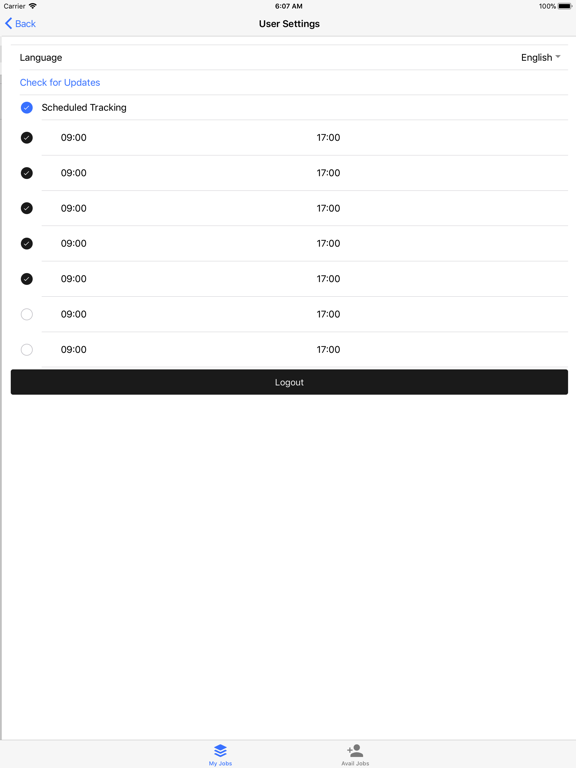
Task: Enable the sixth schedule row checkbox
Action: click(x=27, y=314)
